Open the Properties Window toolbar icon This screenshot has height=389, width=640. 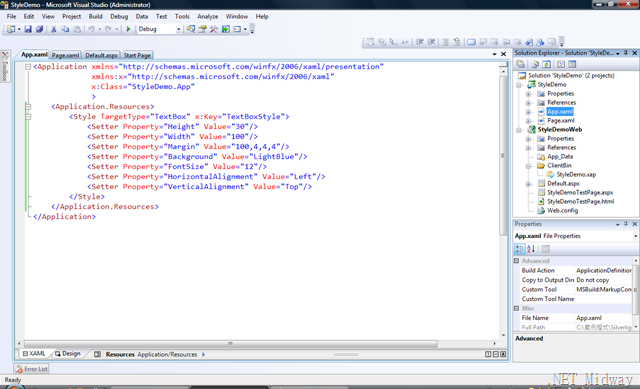[202, 29]
